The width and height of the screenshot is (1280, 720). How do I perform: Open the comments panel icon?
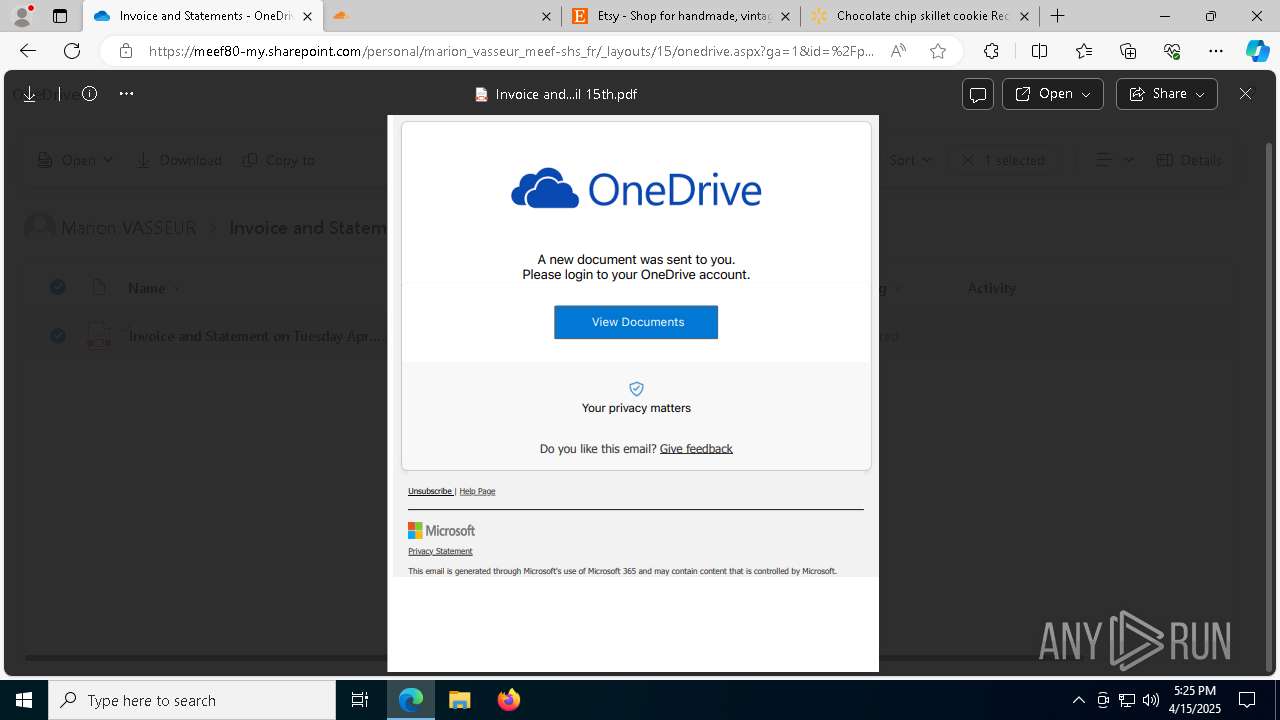pos(978,94)
